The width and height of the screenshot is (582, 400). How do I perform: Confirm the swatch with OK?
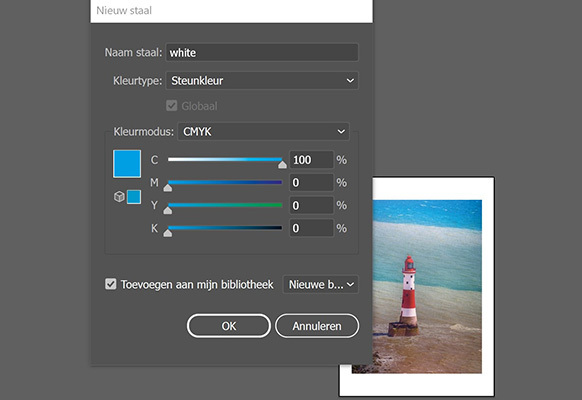(229, 326)
